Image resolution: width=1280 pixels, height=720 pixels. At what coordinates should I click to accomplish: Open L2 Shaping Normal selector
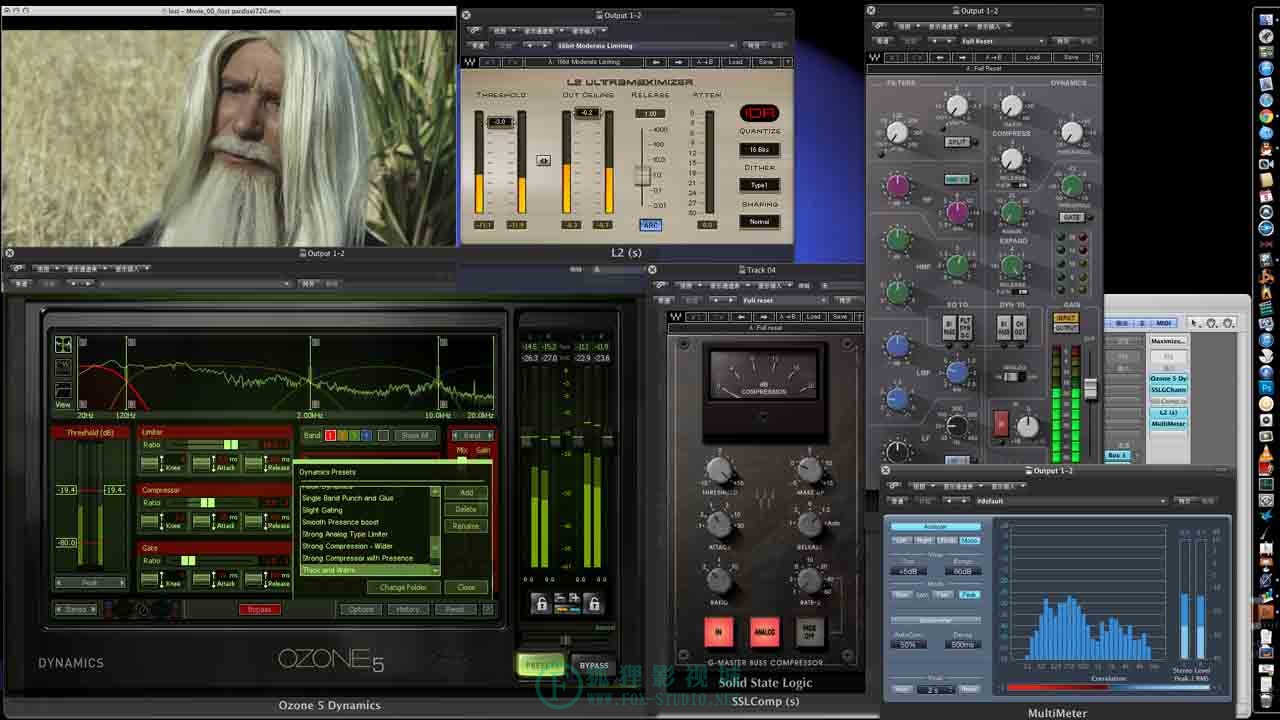(x=759, y=221)
